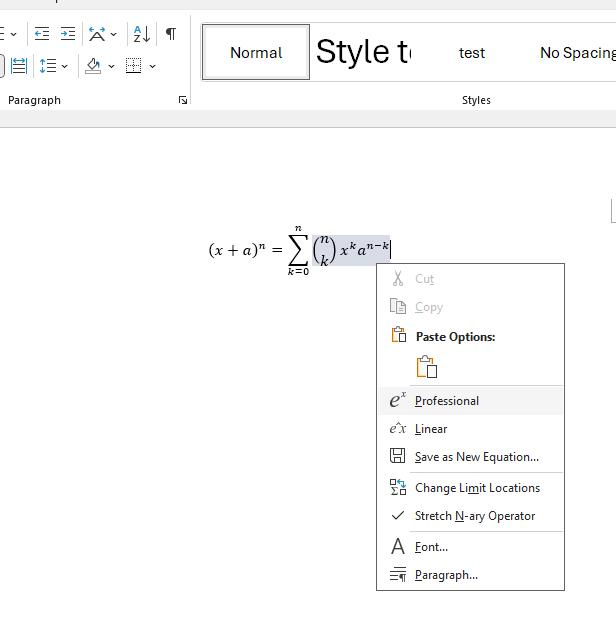Open the Asian Layout dropdown arrow
Viewport: 616px width, 635px height.
coord(113,34)
